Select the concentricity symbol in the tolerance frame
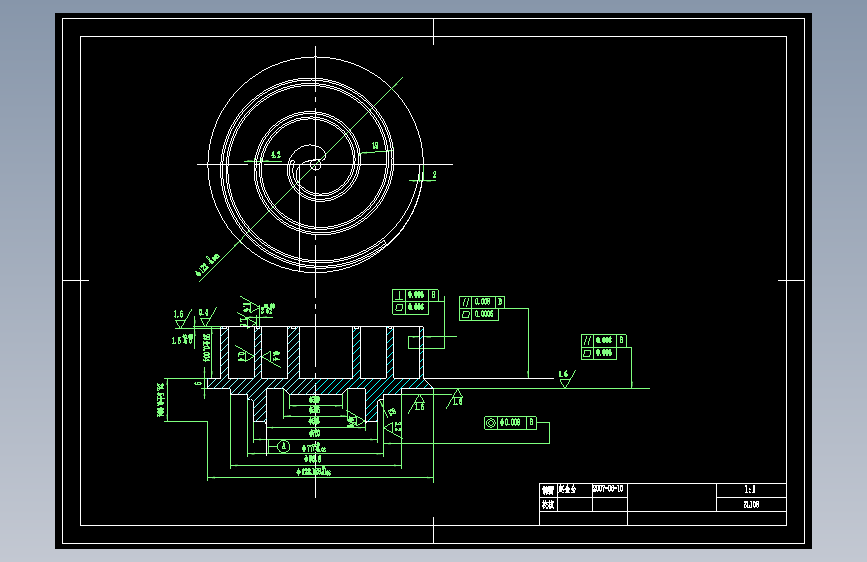This screenshot has width=867, height=562. click(490, 423)
